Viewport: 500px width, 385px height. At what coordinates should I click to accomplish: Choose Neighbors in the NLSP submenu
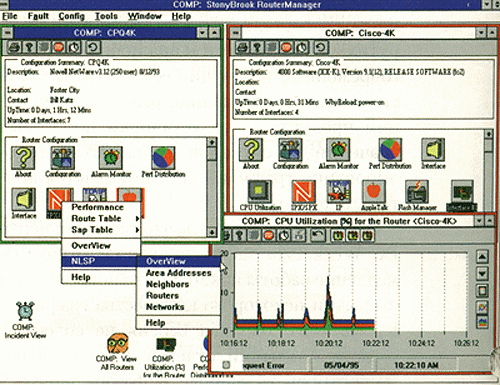pyautogui.click(x=167, y=284)
